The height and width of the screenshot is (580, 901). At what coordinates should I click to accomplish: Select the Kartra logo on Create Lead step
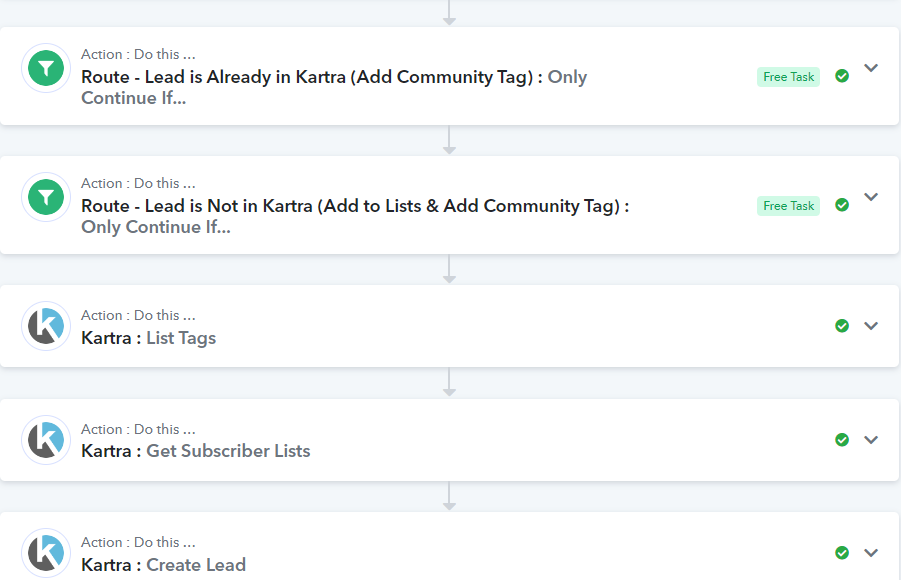tap(46, 553)
